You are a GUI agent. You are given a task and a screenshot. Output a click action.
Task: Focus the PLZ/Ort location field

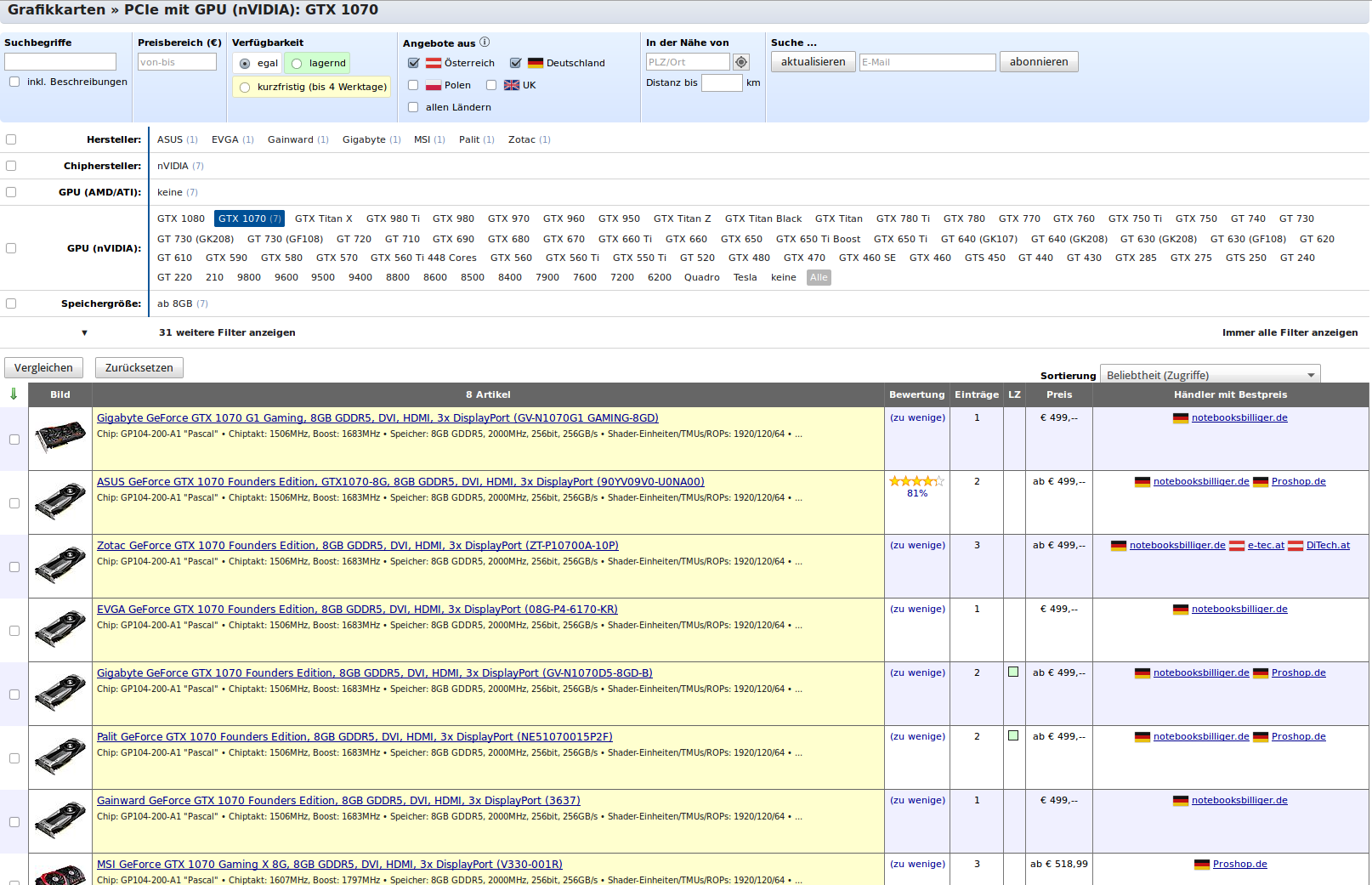pos(688,62)
